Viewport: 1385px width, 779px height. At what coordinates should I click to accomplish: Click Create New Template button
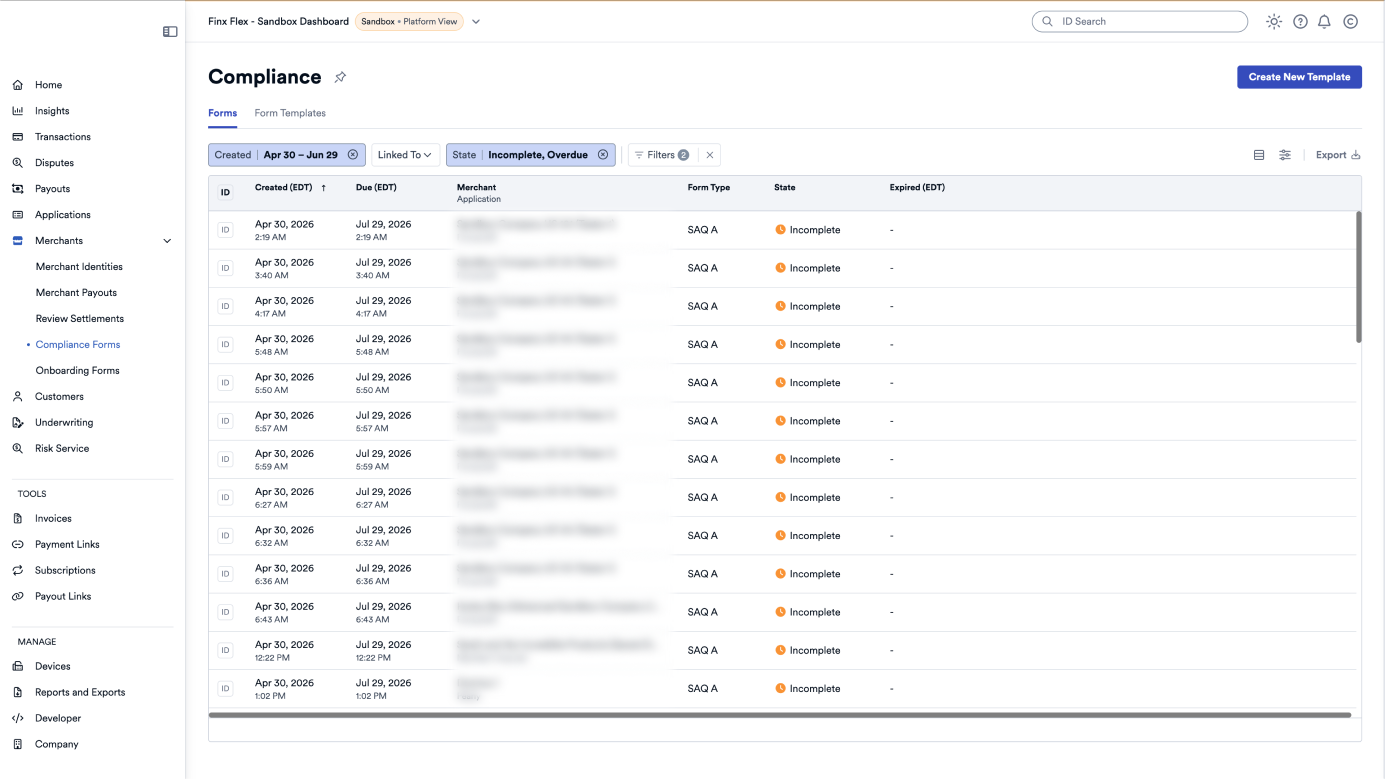click(1299, 77)
